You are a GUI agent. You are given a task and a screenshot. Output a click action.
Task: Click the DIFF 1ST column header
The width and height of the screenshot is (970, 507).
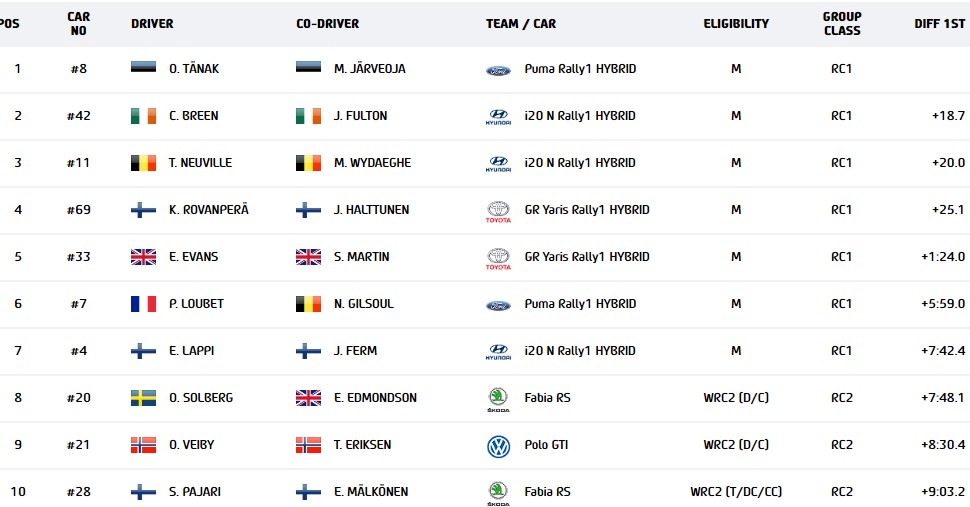click(939, 24)
